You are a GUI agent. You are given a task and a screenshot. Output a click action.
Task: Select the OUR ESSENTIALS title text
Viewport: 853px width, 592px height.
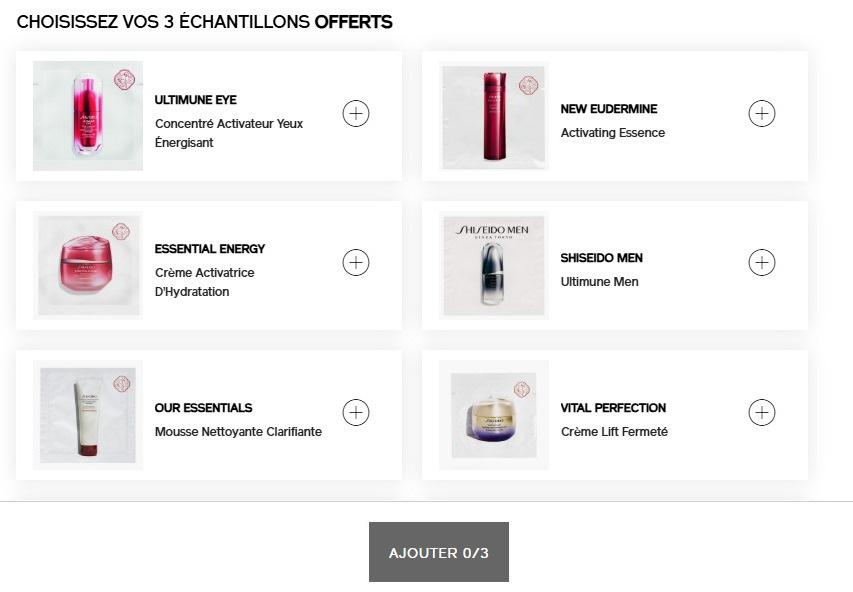(203, 408)
